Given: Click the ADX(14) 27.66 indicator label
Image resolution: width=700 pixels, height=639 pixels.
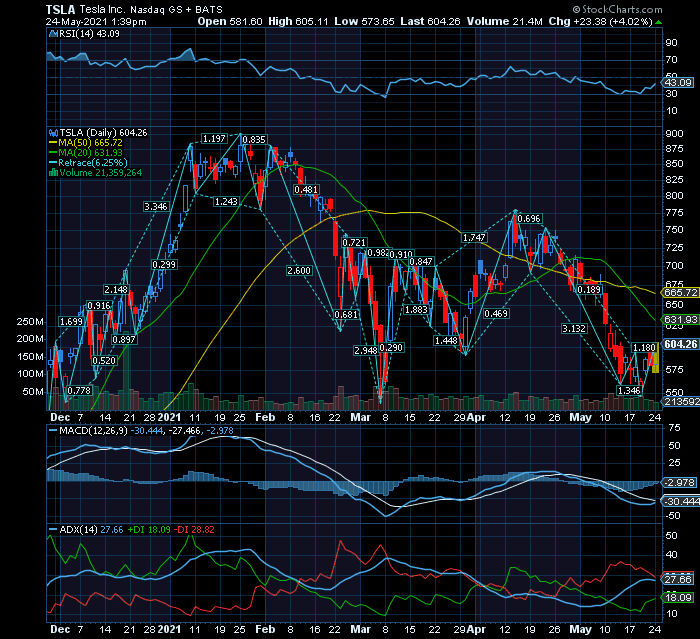Looking at the screenshot, I should [x=86, y=530].
